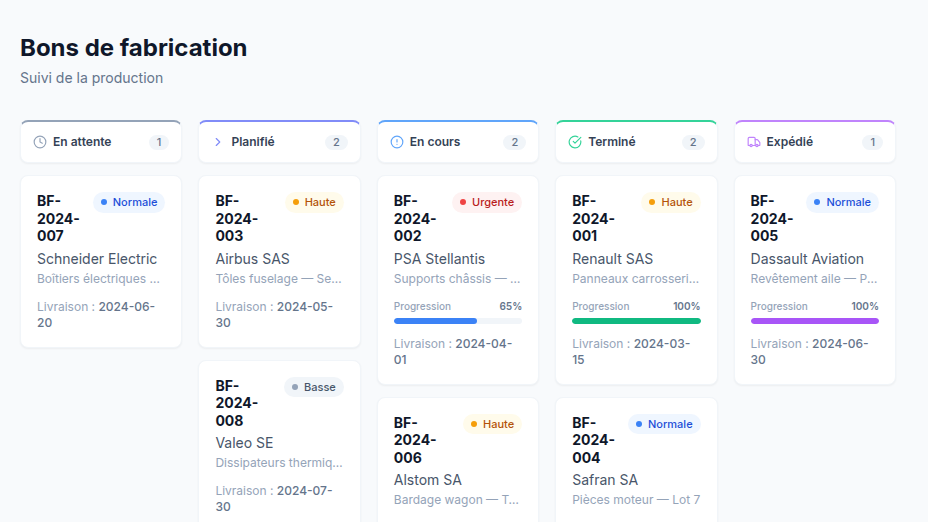Select the Terminé column header
Image resolution: width=928 pixels, height=522 pixels.
[x=636, y=141]
